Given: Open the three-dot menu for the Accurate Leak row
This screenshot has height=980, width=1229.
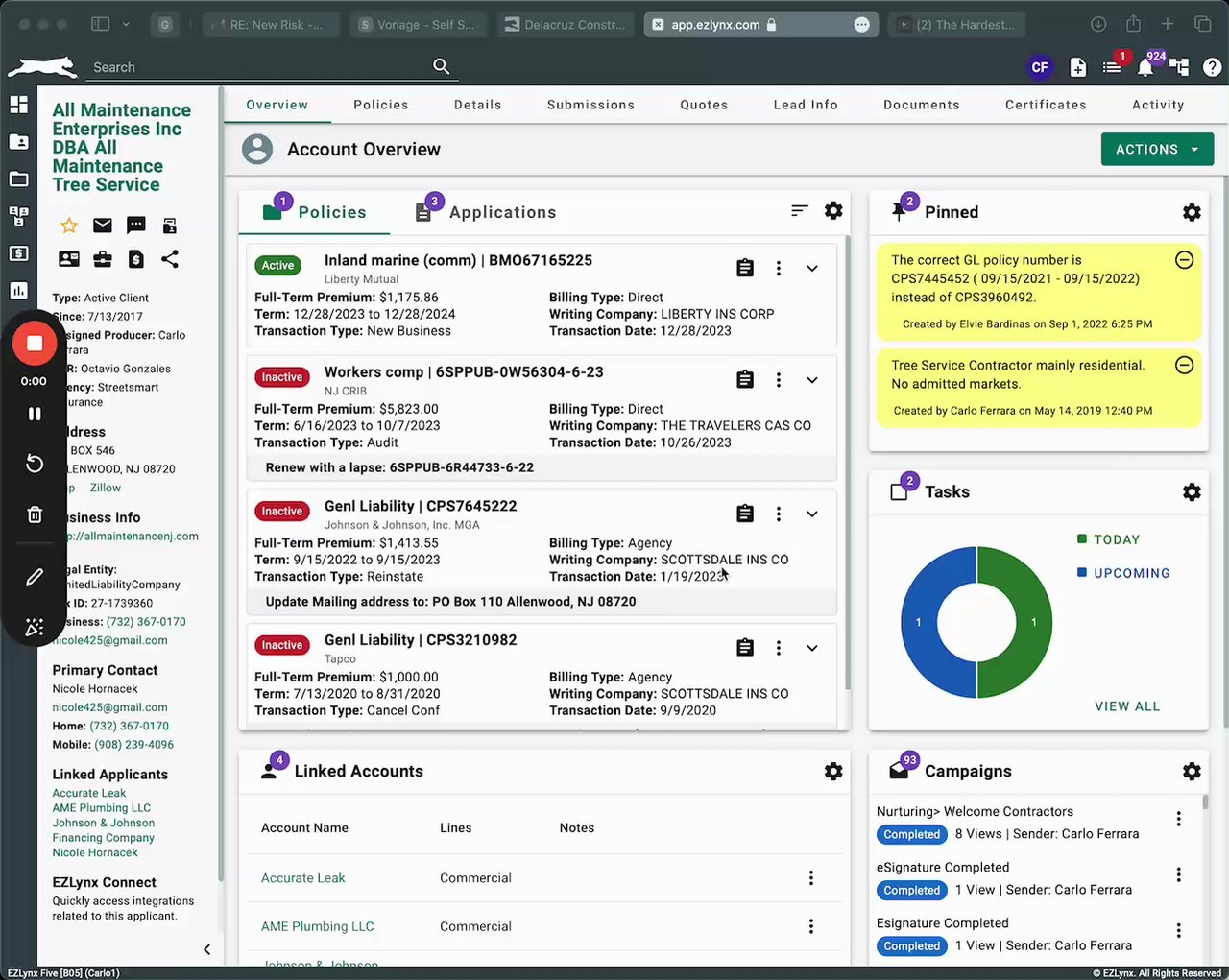Looking at the screenshot, I should 811,878.
